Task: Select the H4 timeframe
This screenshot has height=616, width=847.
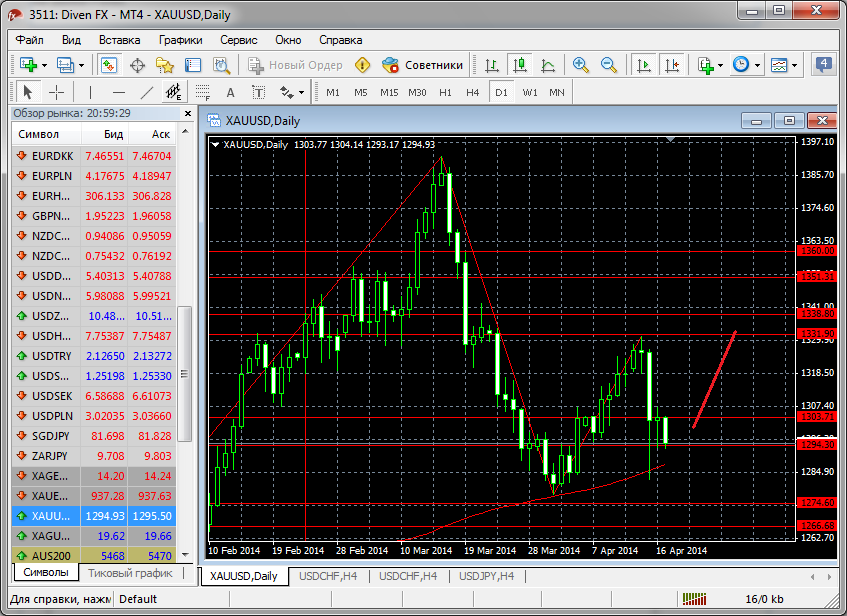Action: 473,92
